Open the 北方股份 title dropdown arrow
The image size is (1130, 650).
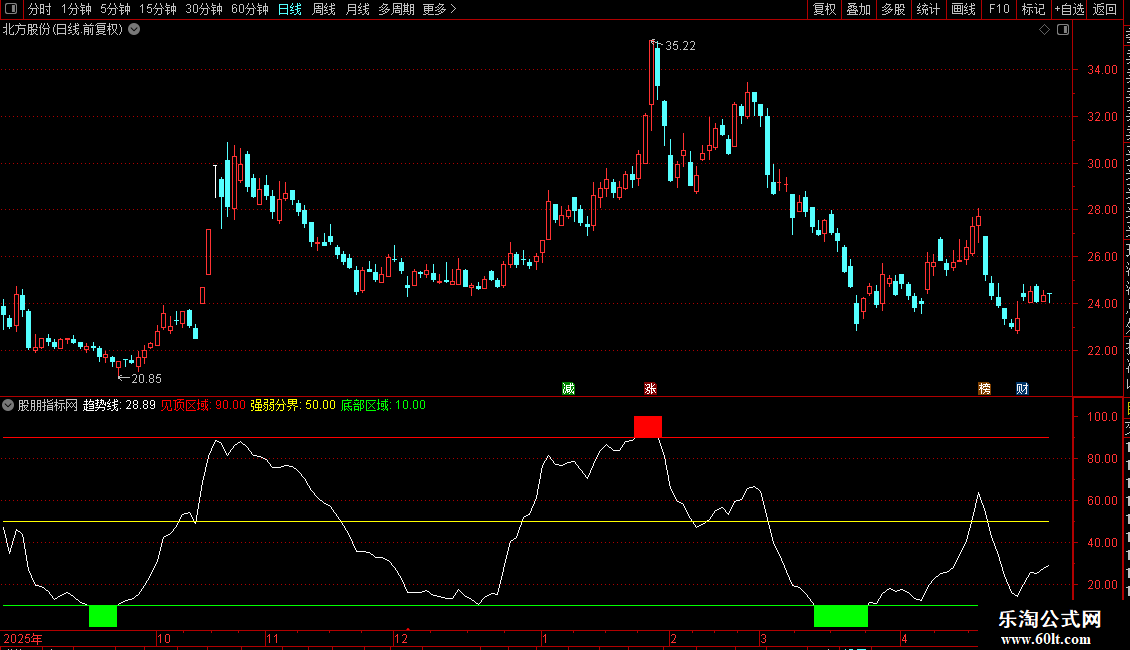point(134,30)
